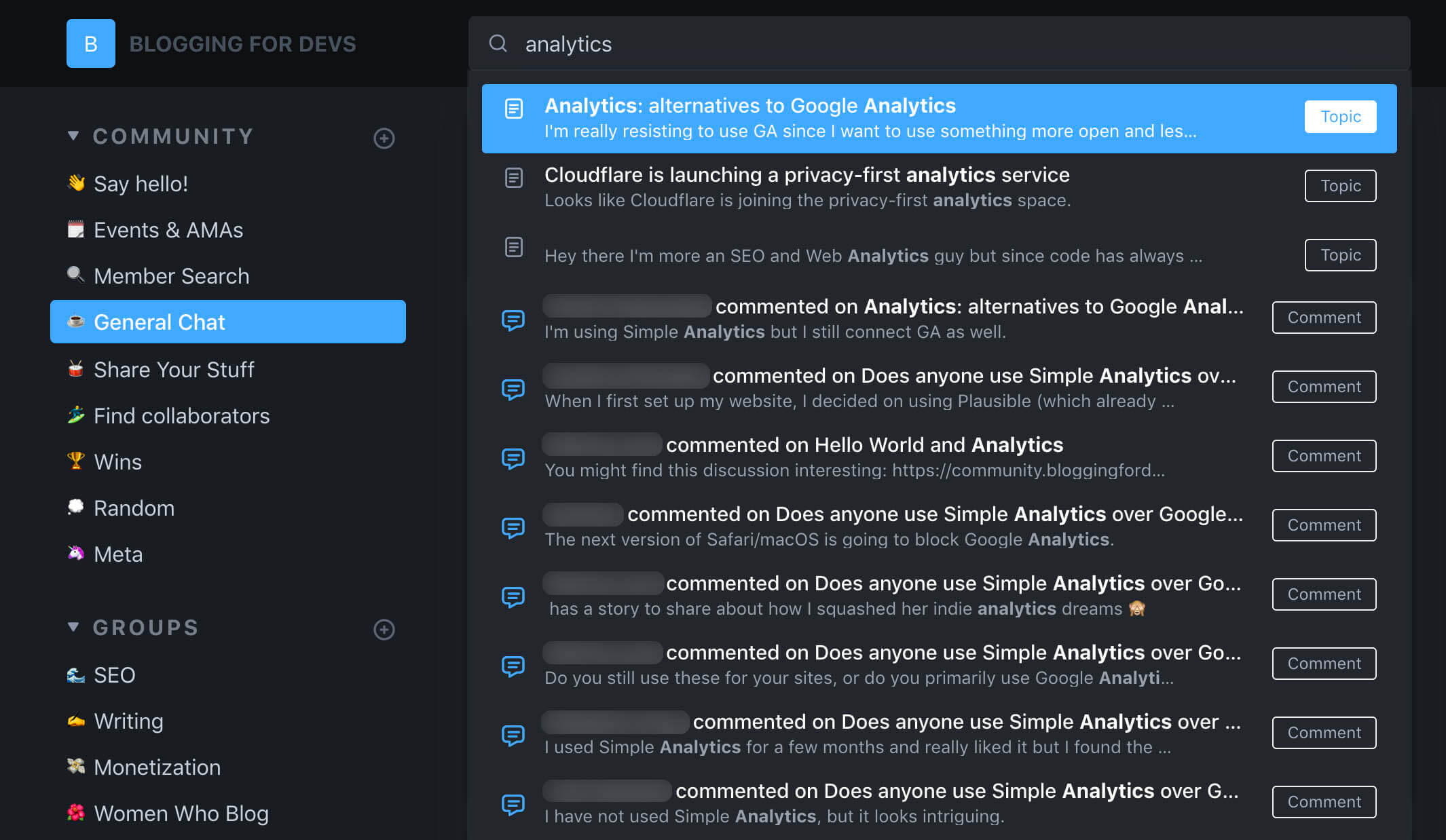1446x840 pixels.
Task: Open the Random space
Action: (228, 508)
